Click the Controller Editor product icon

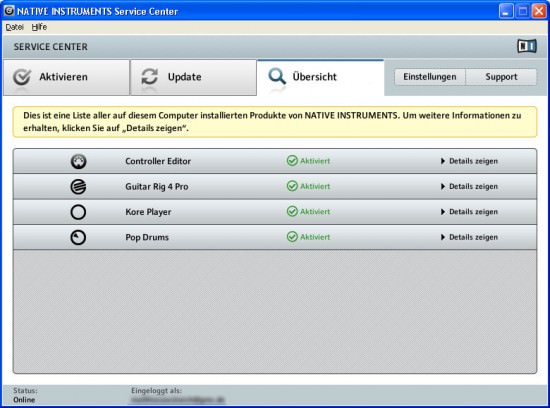pos(78,161)
